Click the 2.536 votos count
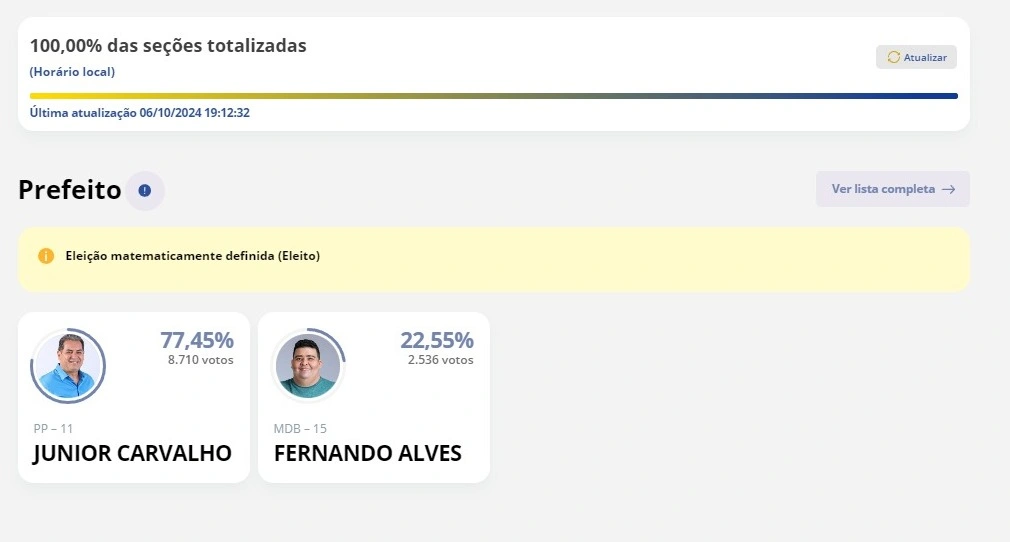1010x542 pixels. (x=440, y=360)
